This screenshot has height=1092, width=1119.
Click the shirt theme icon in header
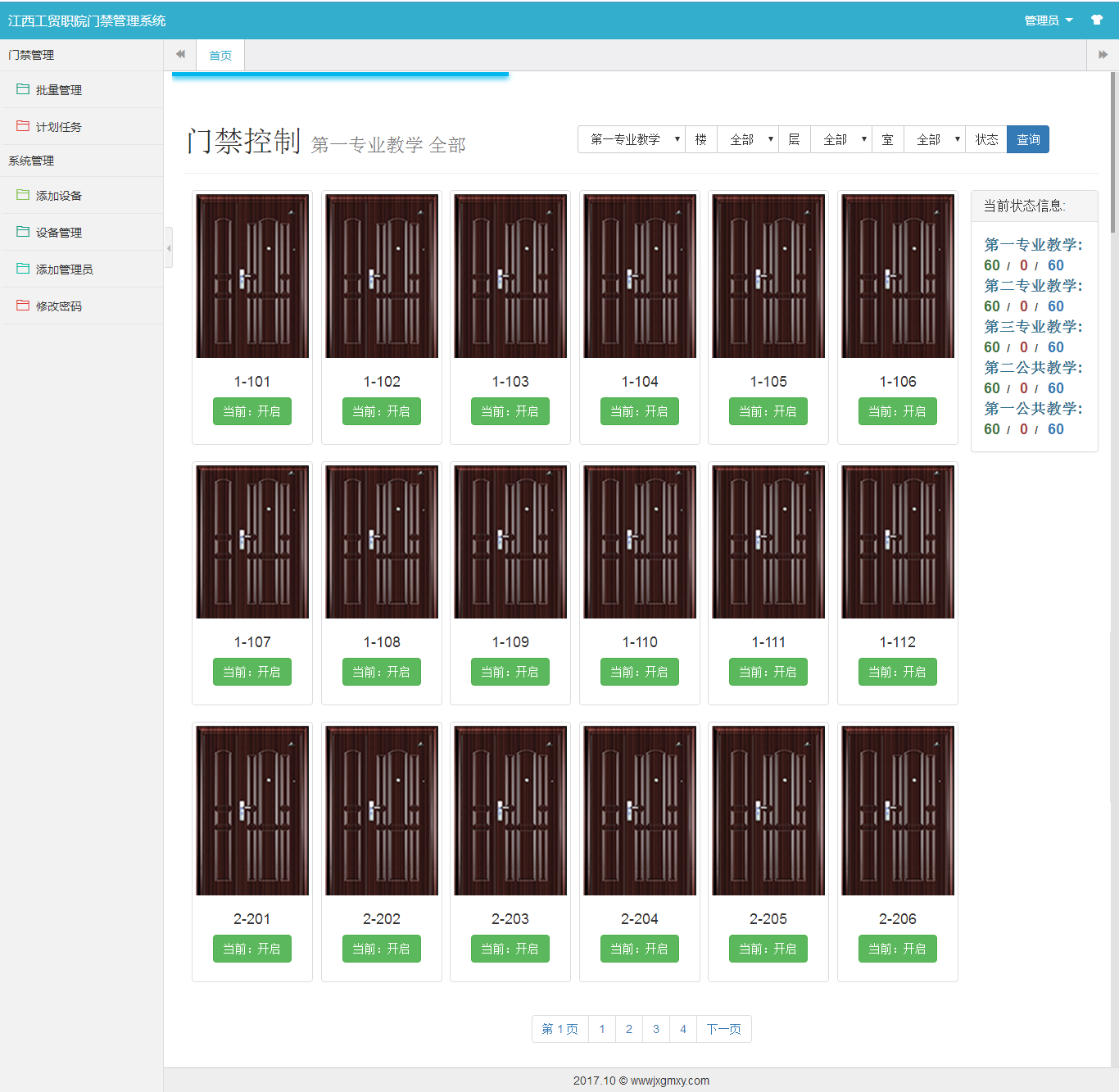1096,20
